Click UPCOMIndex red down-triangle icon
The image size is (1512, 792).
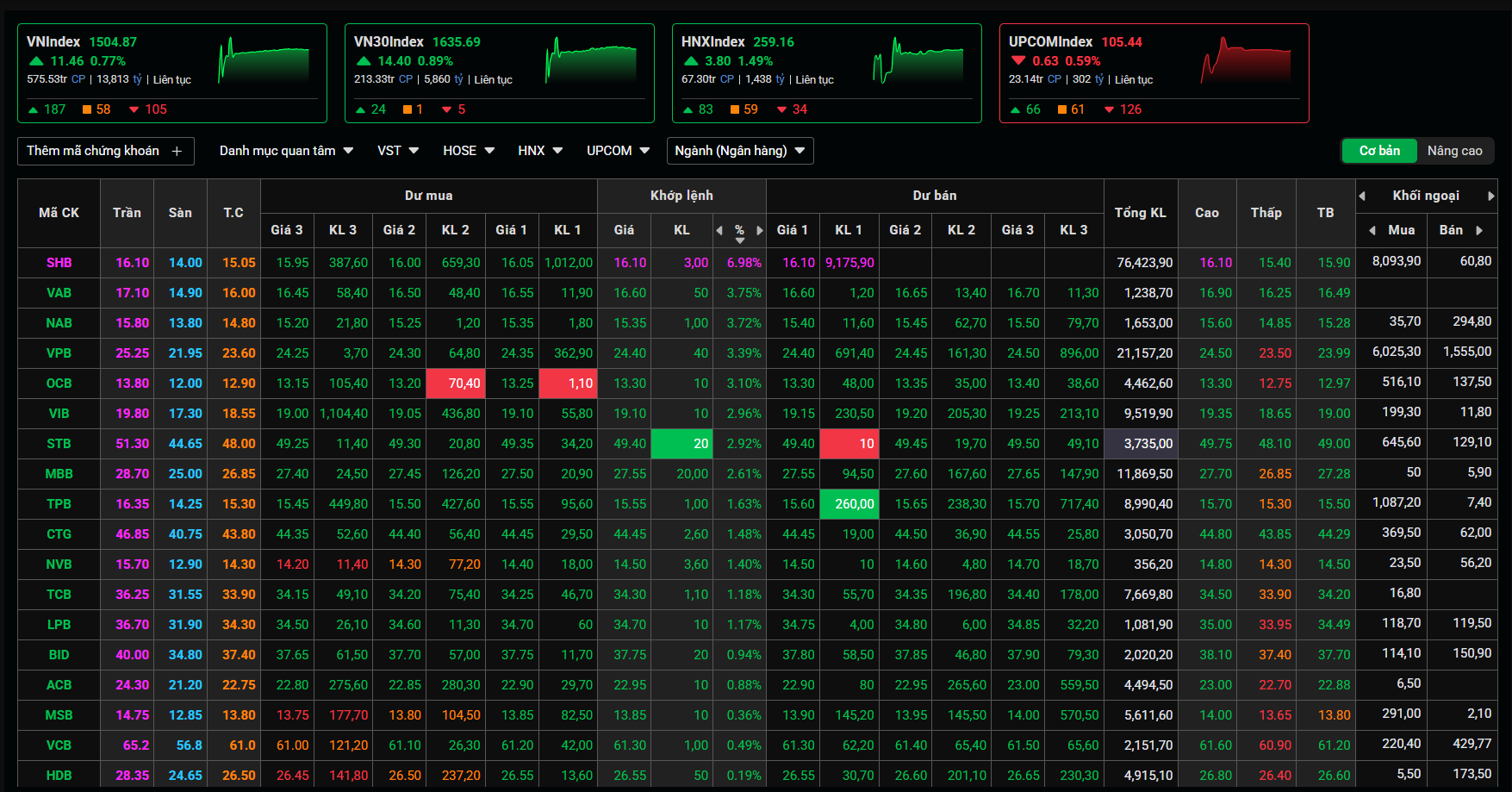point(1018,61)
